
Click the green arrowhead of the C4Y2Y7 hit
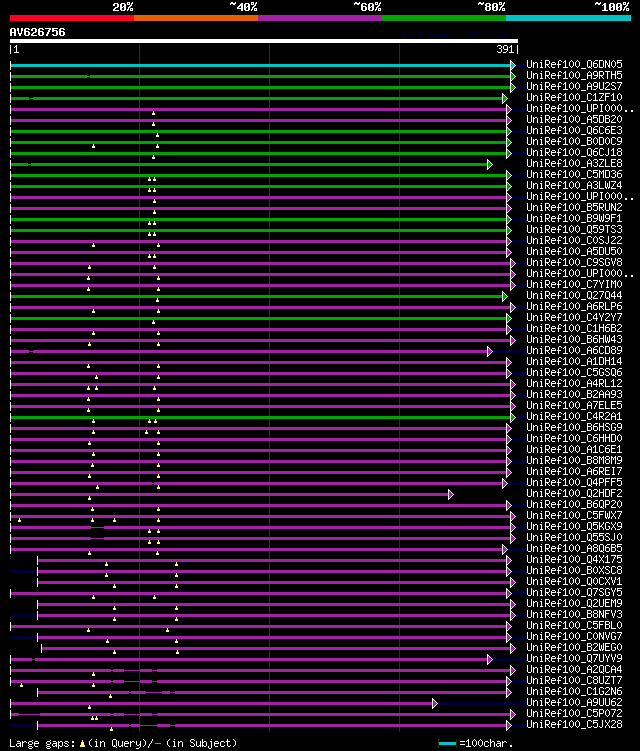tap(509, 319)
